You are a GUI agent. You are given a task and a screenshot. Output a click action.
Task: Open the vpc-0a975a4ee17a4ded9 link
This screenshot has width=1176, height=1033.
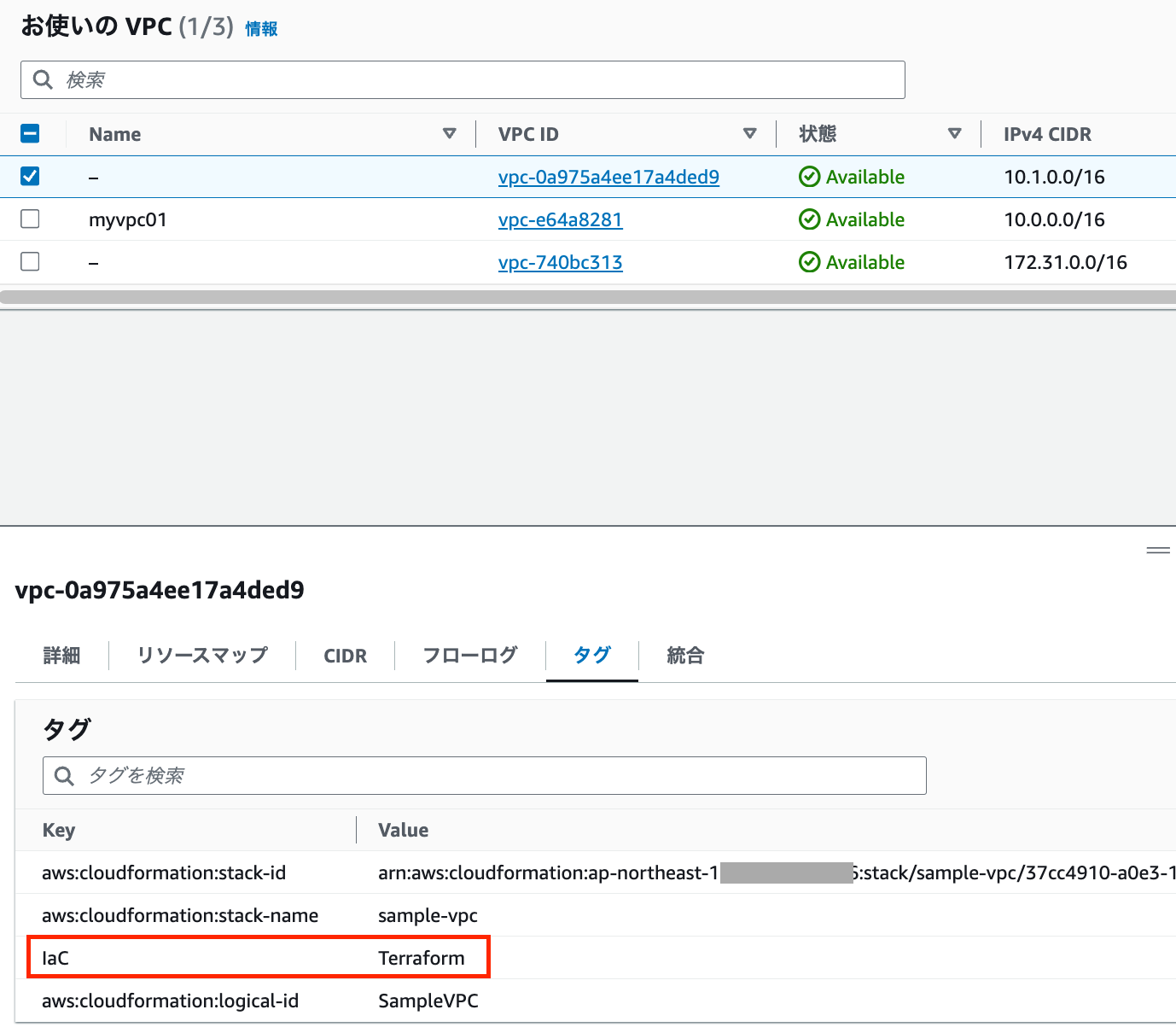608,177
